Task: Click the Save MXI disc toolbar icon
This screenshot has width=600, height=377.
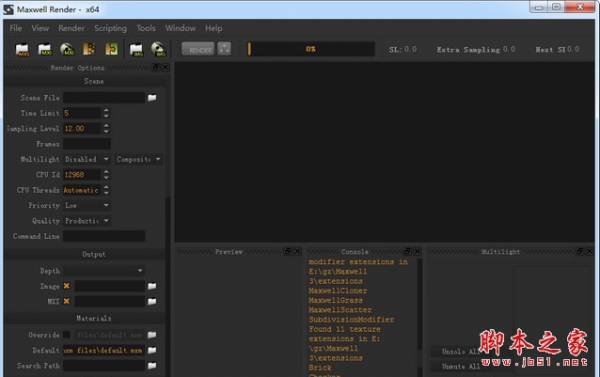Action: (67, 49)
